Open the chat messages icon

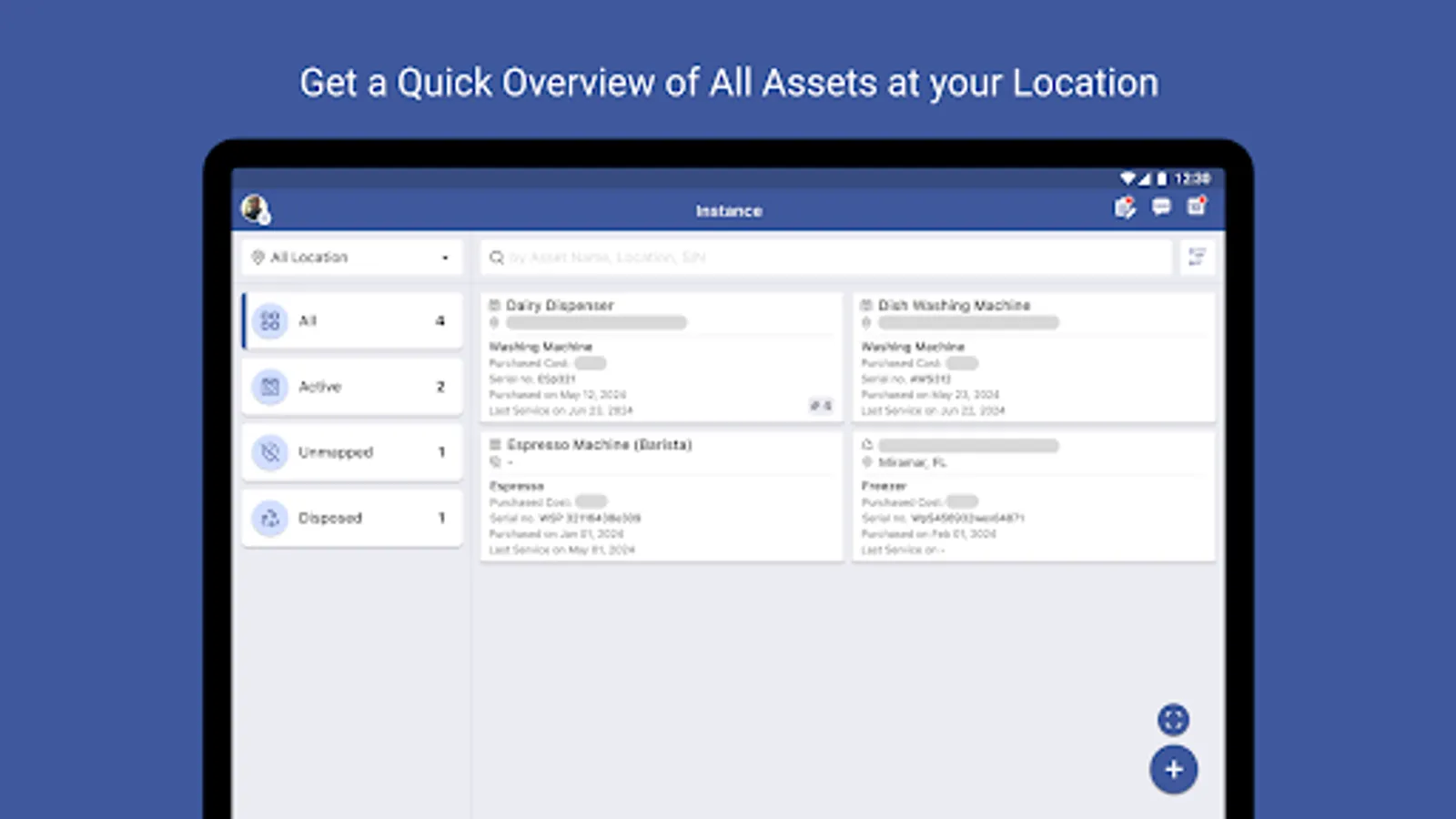(x=1160, y=207)
